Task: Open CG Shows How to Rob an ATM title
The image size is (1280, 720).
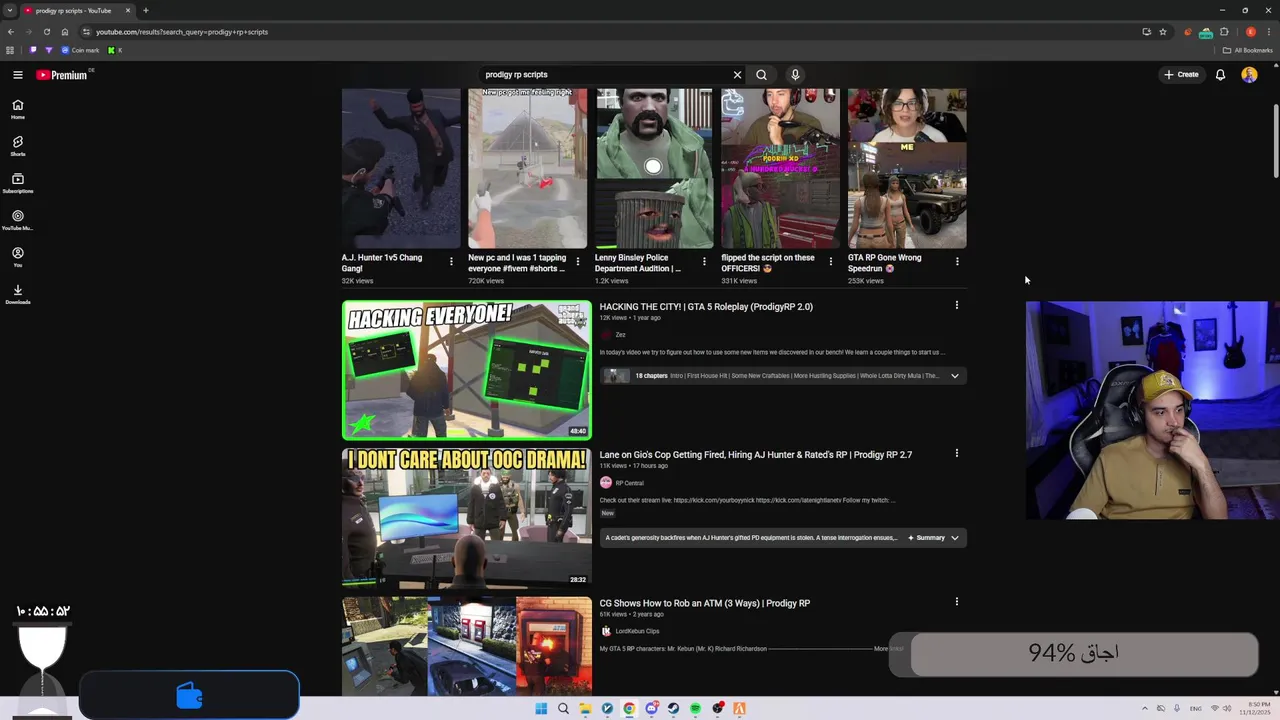Action: 705,603
